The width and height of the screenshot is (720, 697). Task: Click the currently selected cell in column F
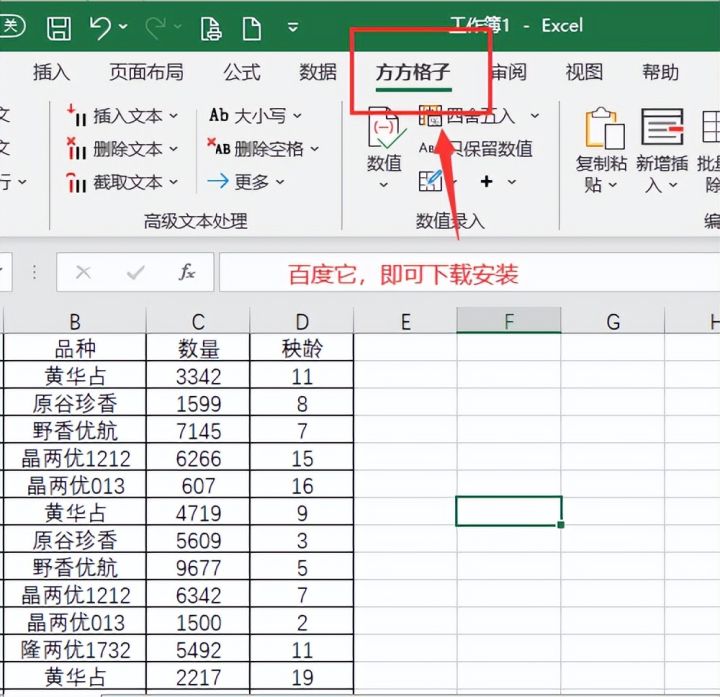tap(509, 511)
